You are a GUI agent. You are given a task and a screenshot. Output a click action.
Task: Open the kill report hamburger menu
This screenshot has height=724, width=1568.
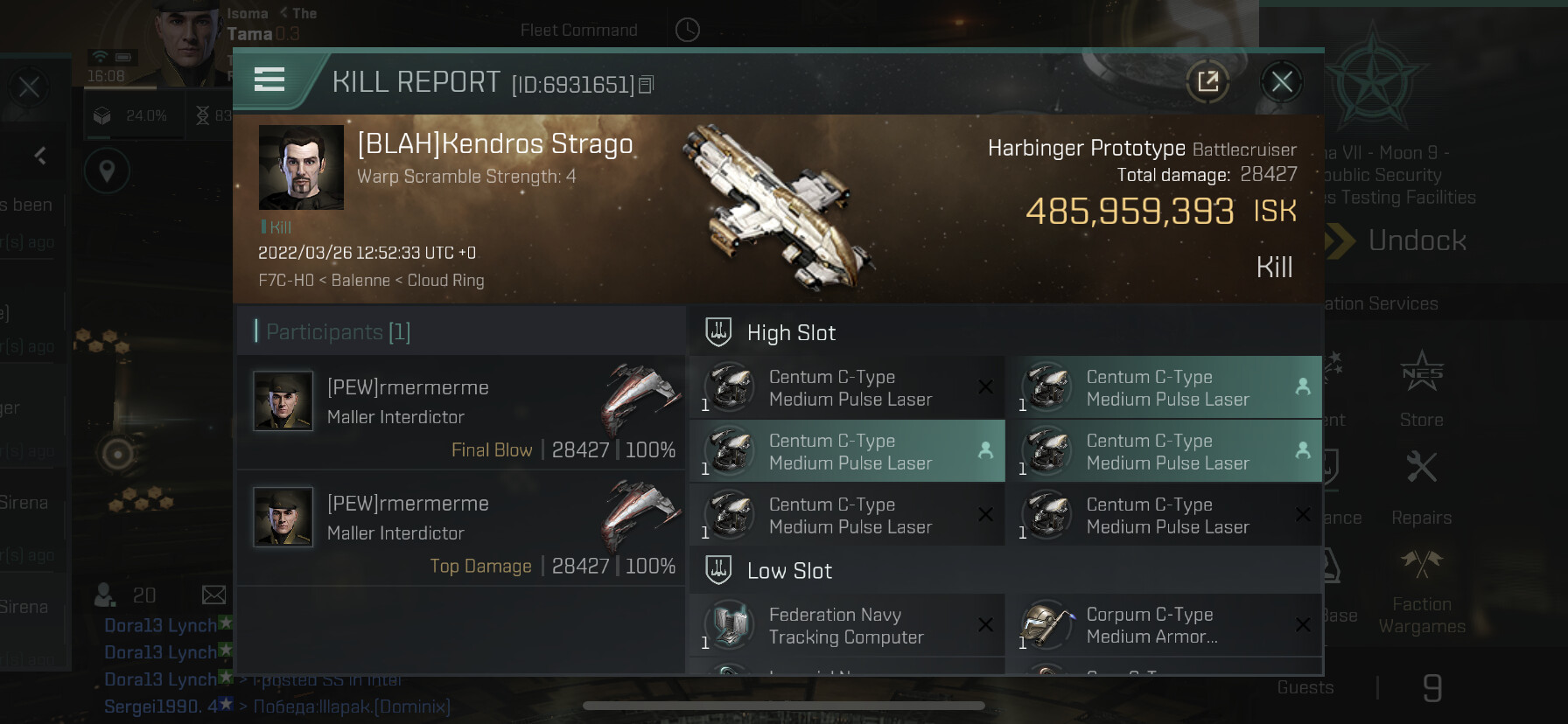pyautogui.click(x=269, y=80)
